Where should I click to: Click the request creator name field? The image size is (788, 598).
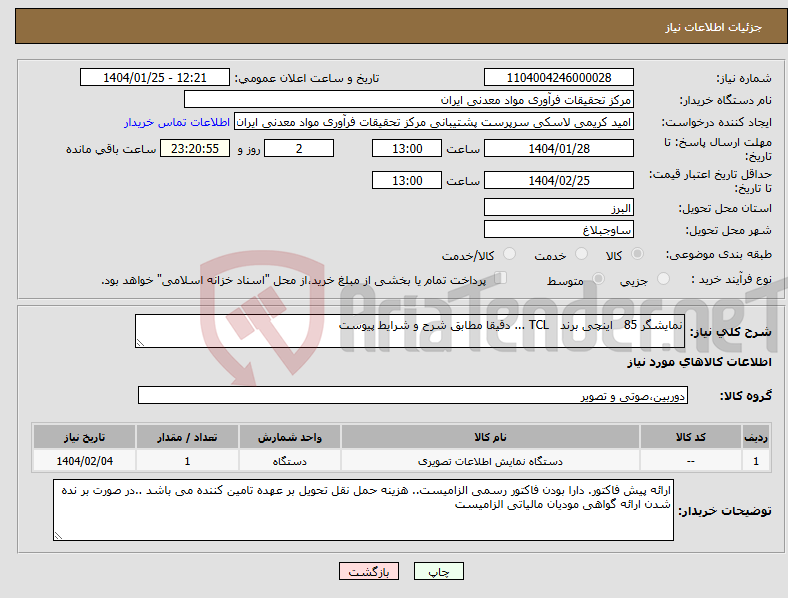[434, 122]
